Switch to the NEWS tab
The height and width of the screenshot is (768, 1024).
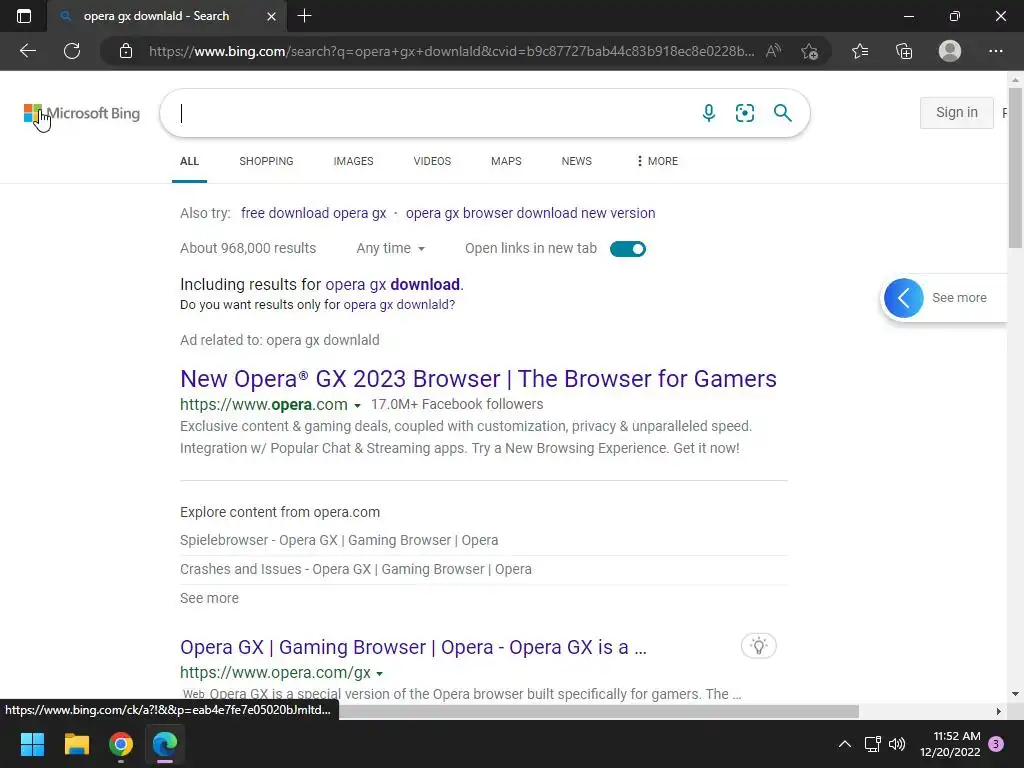click(x=577, y=161)
